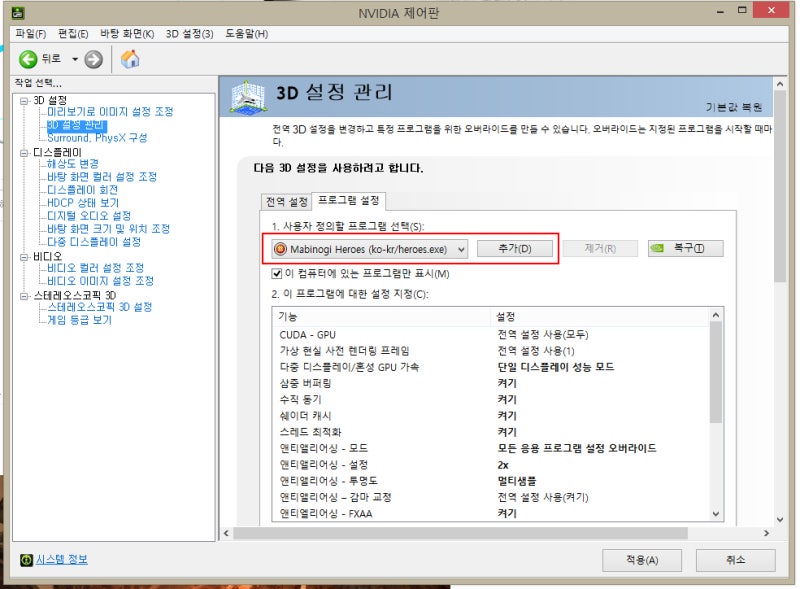Click the horizontal scrollbar left arrow
This screenshot has height=589, width=800.
point(227,533)
